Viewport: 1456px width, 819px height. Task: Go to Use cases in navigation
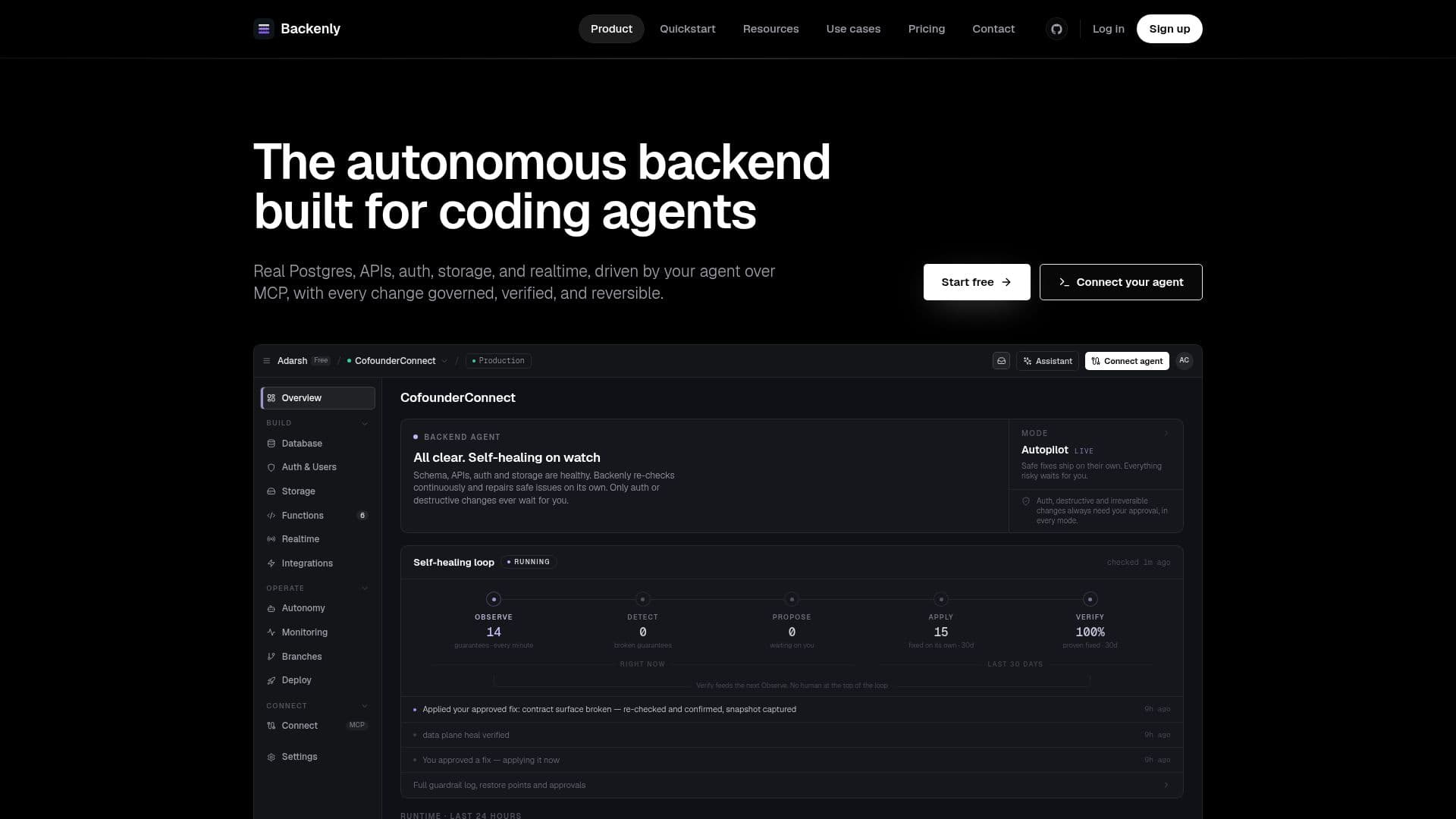(x=853, y=29)
